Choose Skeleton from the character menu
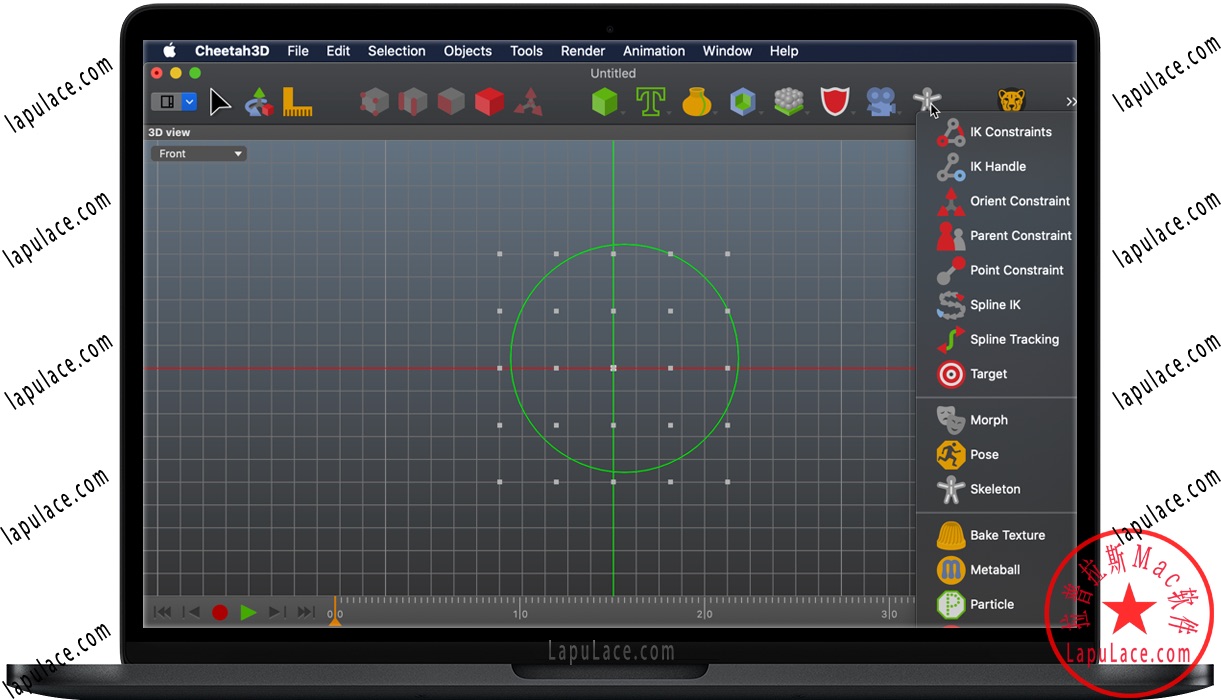Viewport: 1221px width, 700px height. pyautogui.click(x=996, y=489)
